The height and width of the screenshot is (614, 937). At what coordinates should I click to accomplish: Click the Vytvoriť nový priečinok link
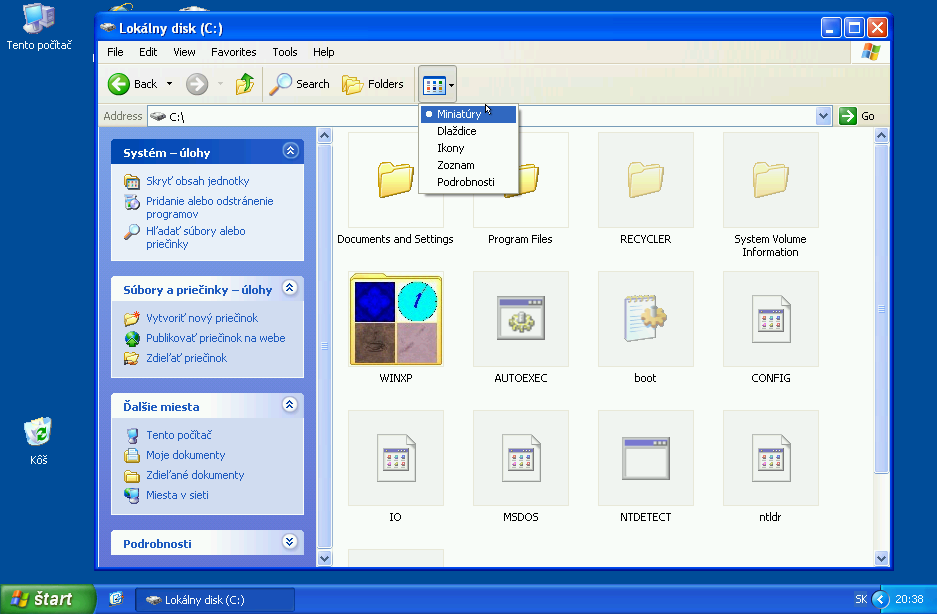click(x=201, y=318)
